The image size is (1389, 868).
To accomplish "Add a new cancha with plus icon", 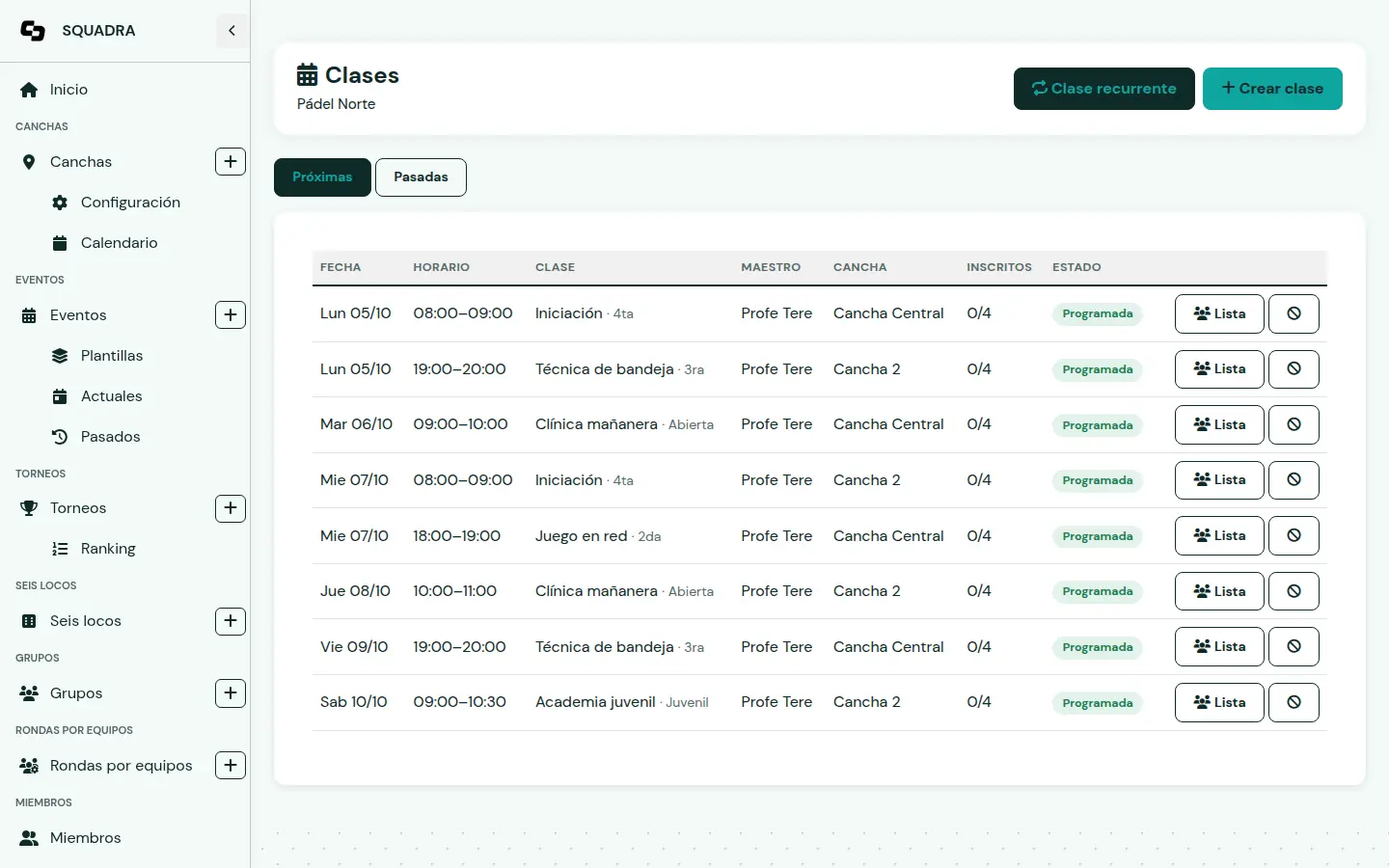I will pyautogui.click(x=231, y=162).
